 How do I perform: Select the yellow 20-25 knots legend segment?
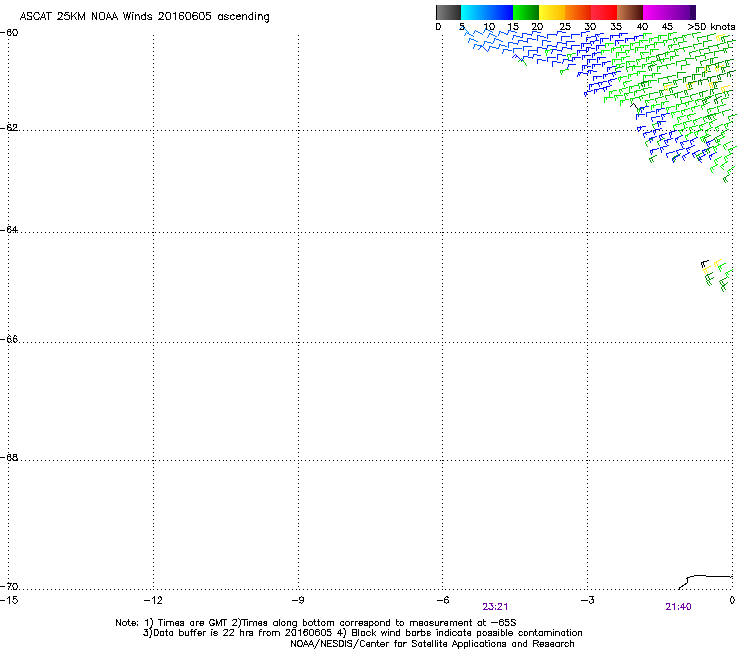click(552, 12)
